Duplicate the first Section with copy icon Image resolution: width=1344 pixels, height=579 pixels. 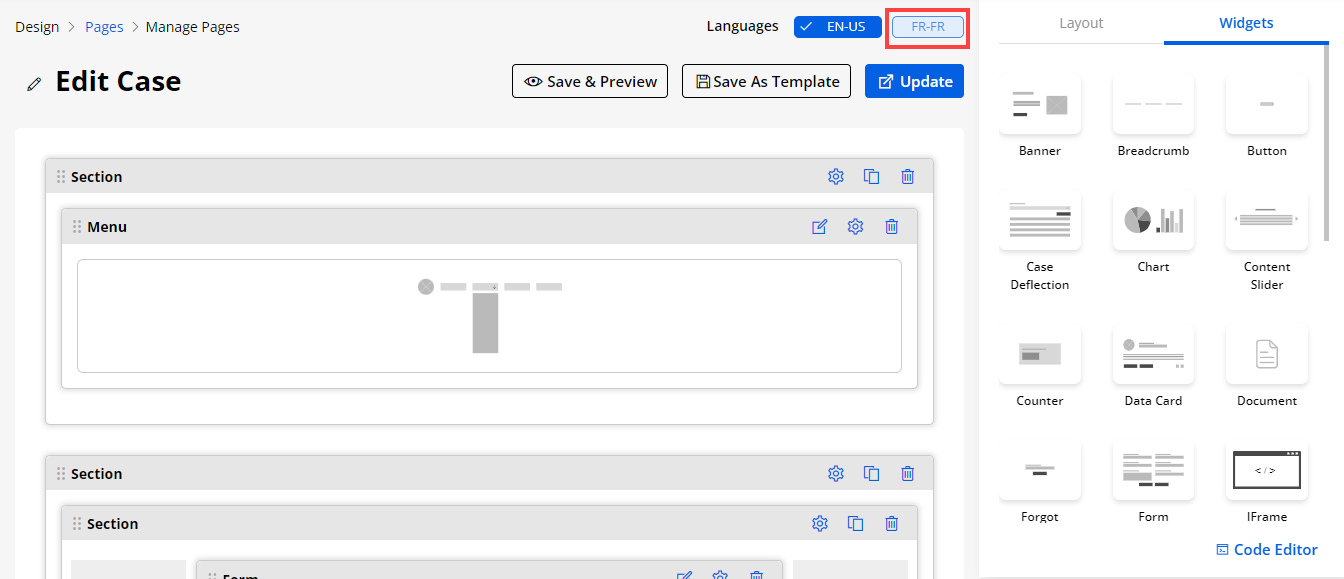tap(871, 177)
